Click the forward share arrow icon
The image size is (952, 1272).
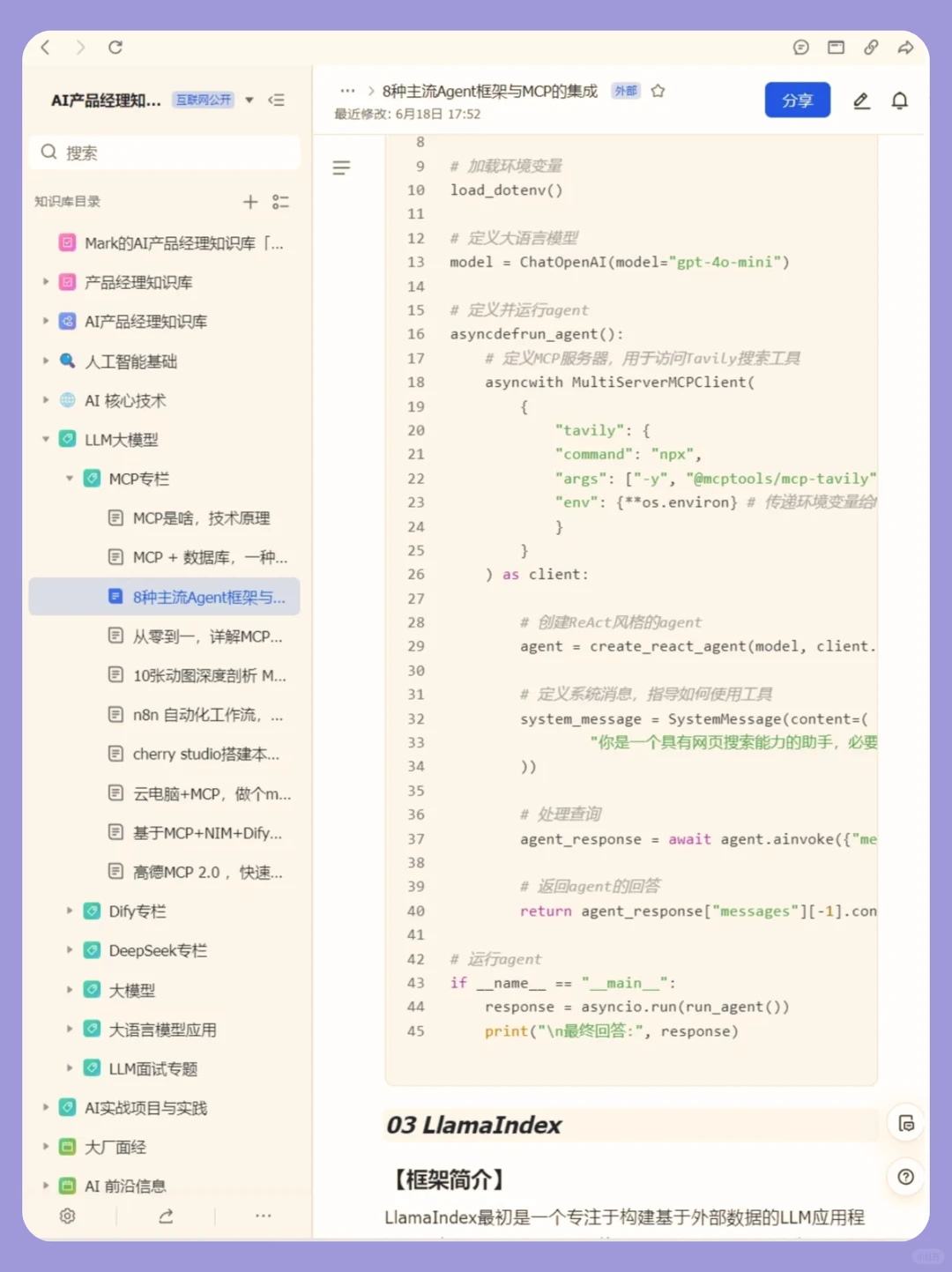(905, 48)
